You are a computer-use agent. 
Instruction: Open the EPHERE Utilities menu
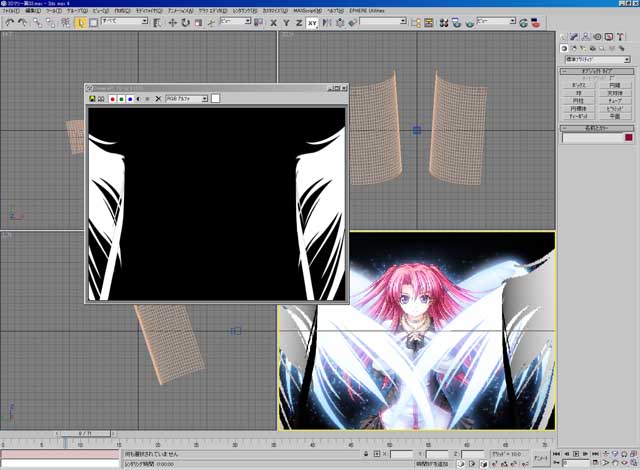click(367, 11)
